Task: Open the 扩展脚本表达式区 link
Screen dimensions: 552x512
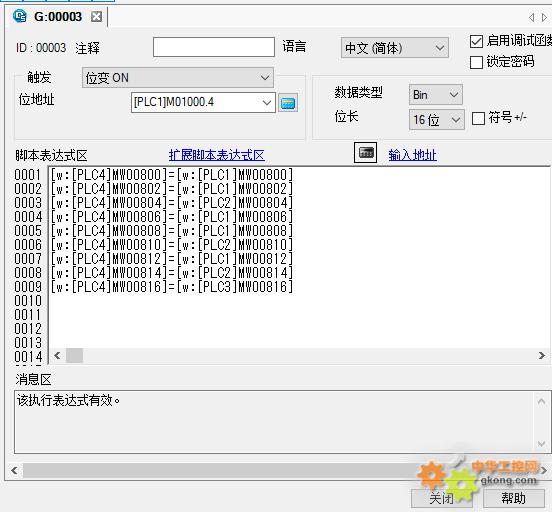Action: (x=217, y=155)
